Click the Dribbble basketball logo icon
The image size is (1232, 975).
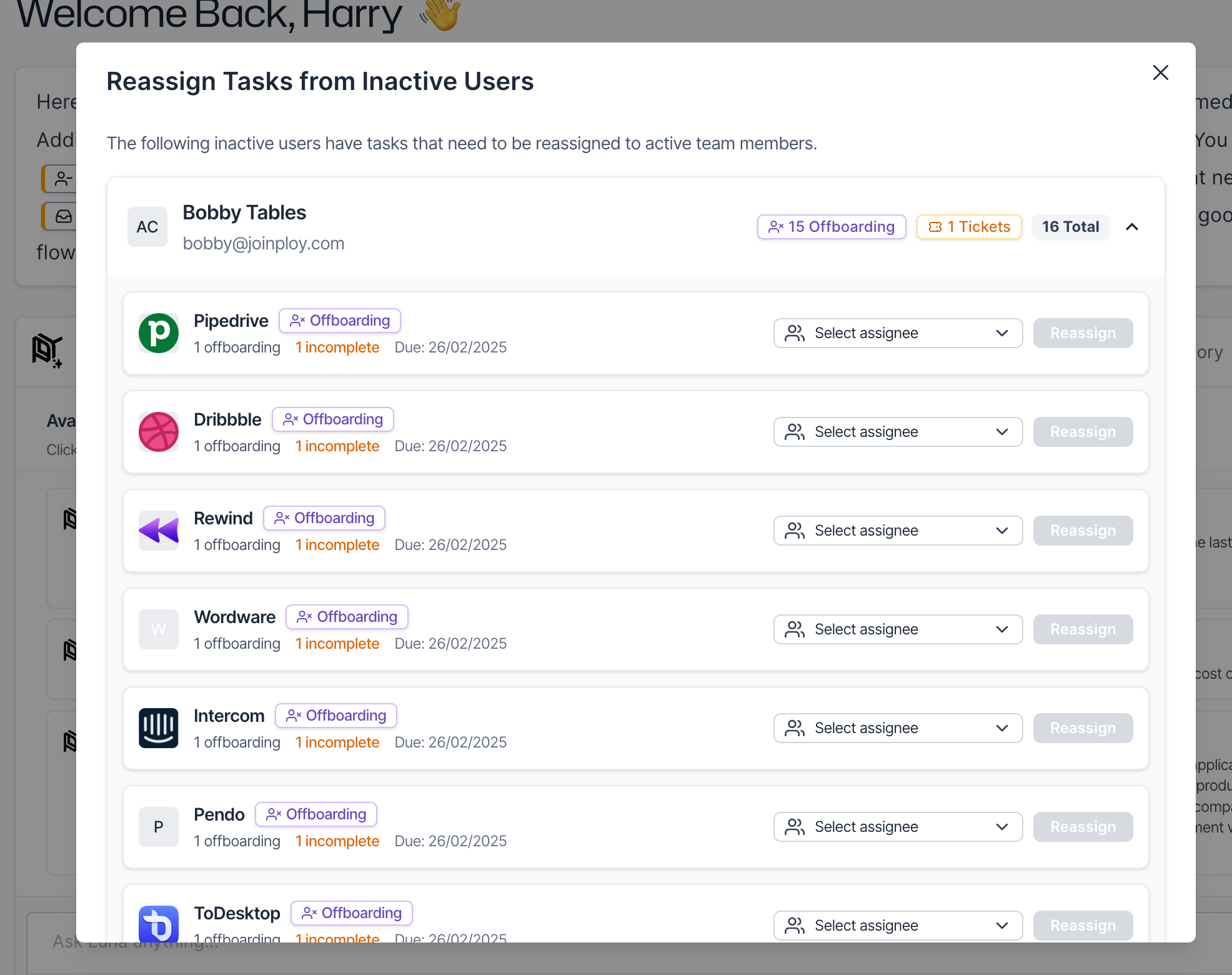point(158,432)
